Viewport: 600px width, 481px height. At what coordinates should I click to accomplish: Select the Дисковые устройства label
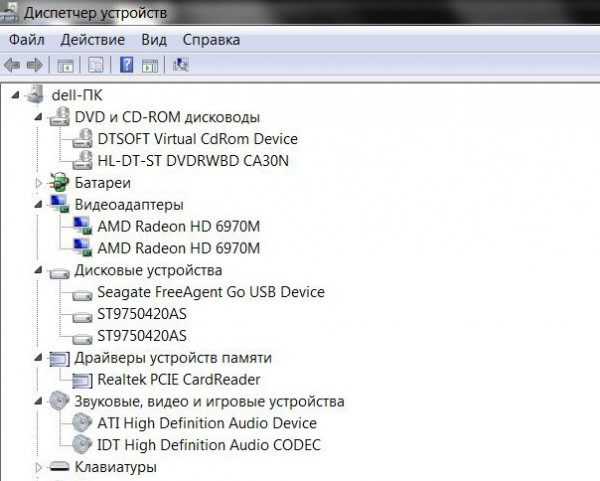tap(148, 271)
